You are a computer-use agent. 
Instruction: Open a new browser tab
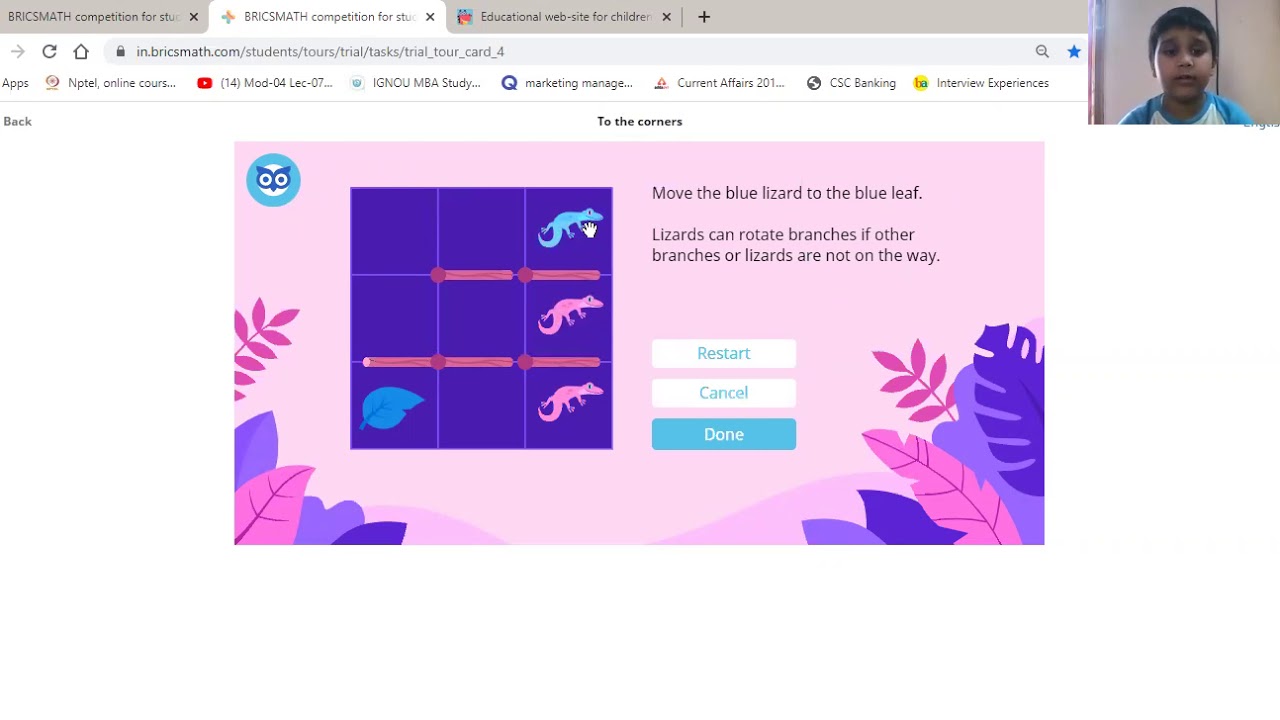(704, 17)
